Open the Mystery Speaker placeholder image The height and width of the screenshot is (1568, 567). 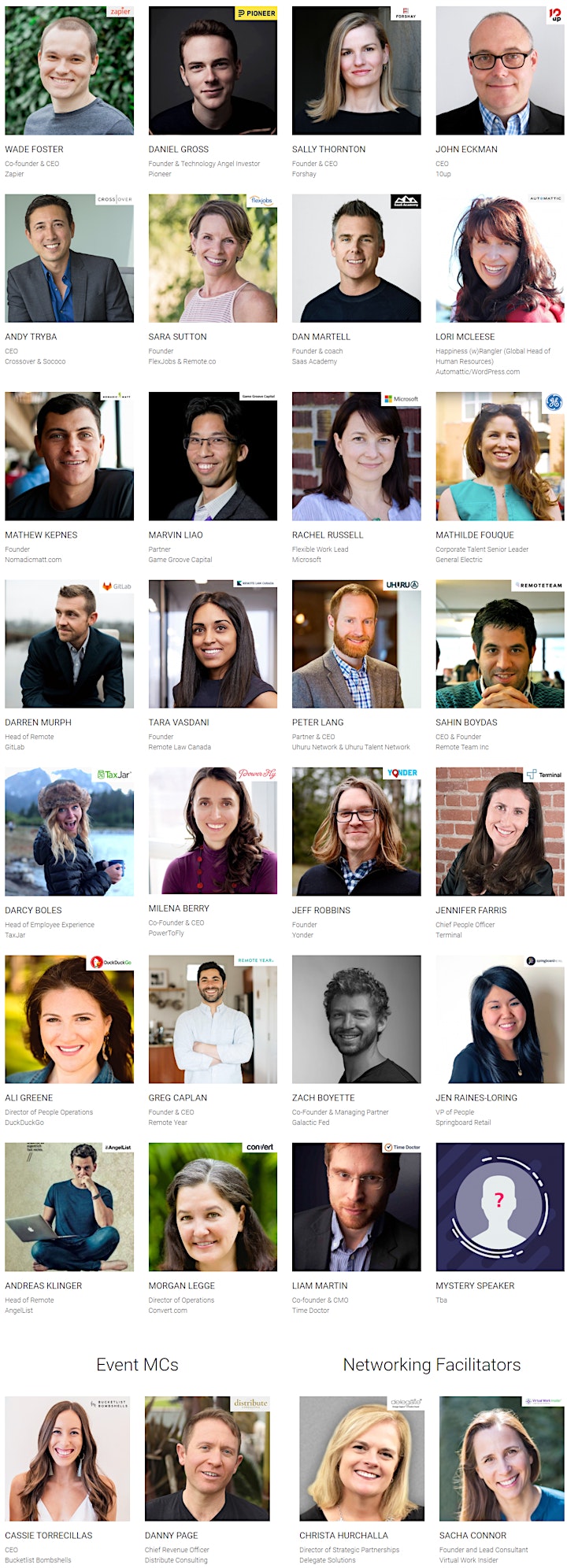500,1207
